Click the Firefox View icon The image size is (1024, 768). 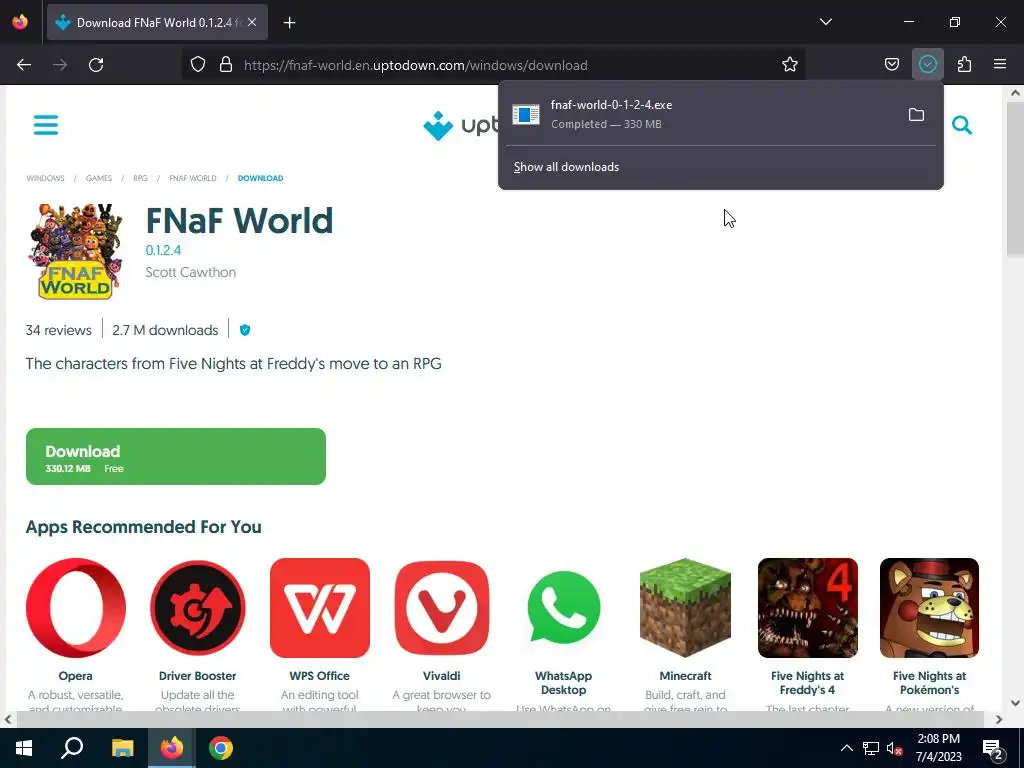[20, 22]
